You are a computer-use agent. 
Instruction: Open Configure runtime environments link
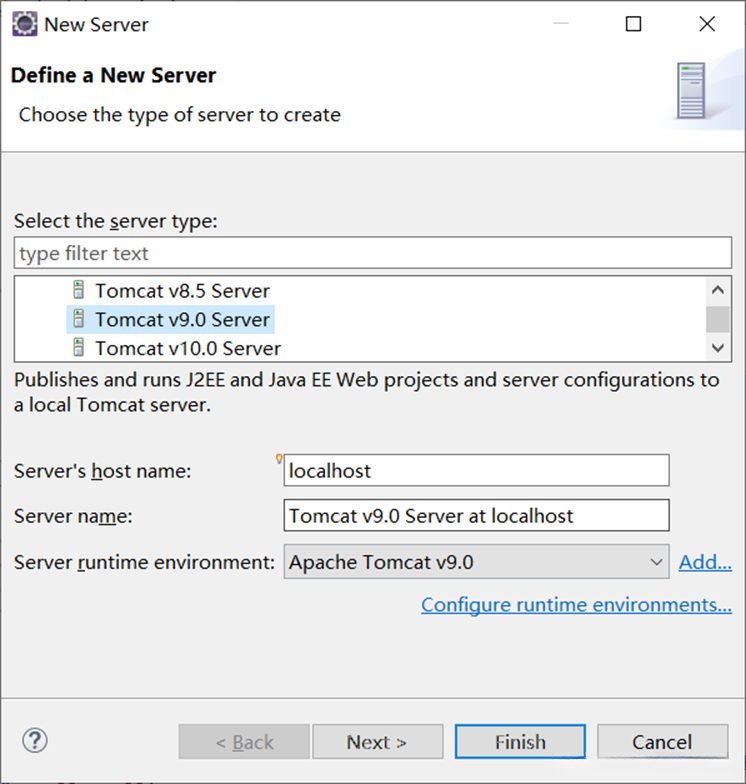point(576,605)
